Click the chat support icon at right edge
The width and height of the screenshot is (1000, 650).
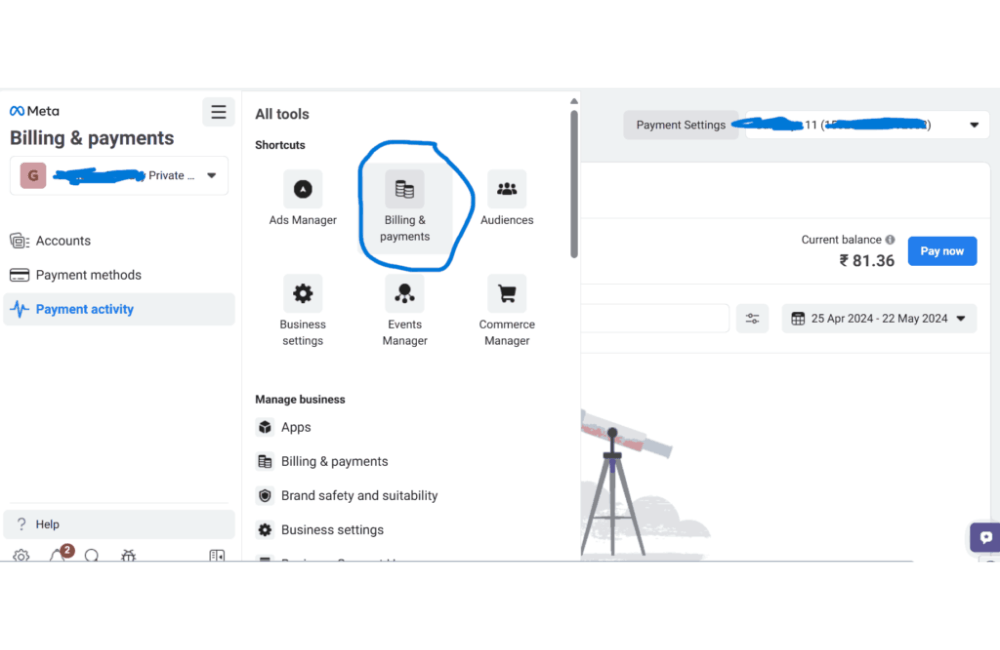[986, 537]
